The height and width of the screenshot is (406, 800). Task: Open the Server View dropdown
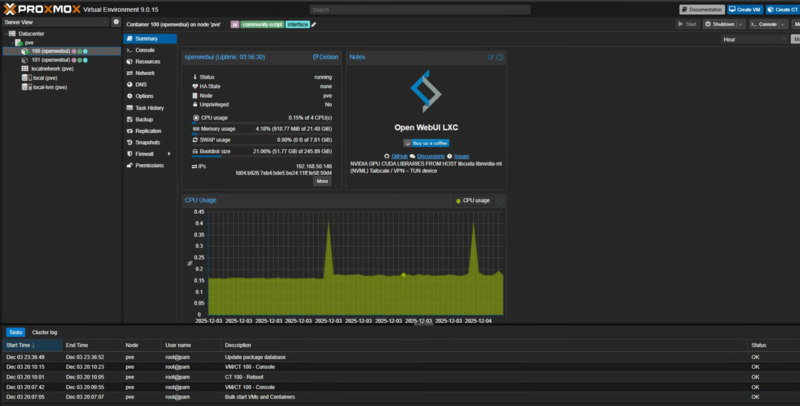click(x=55, y=21)
